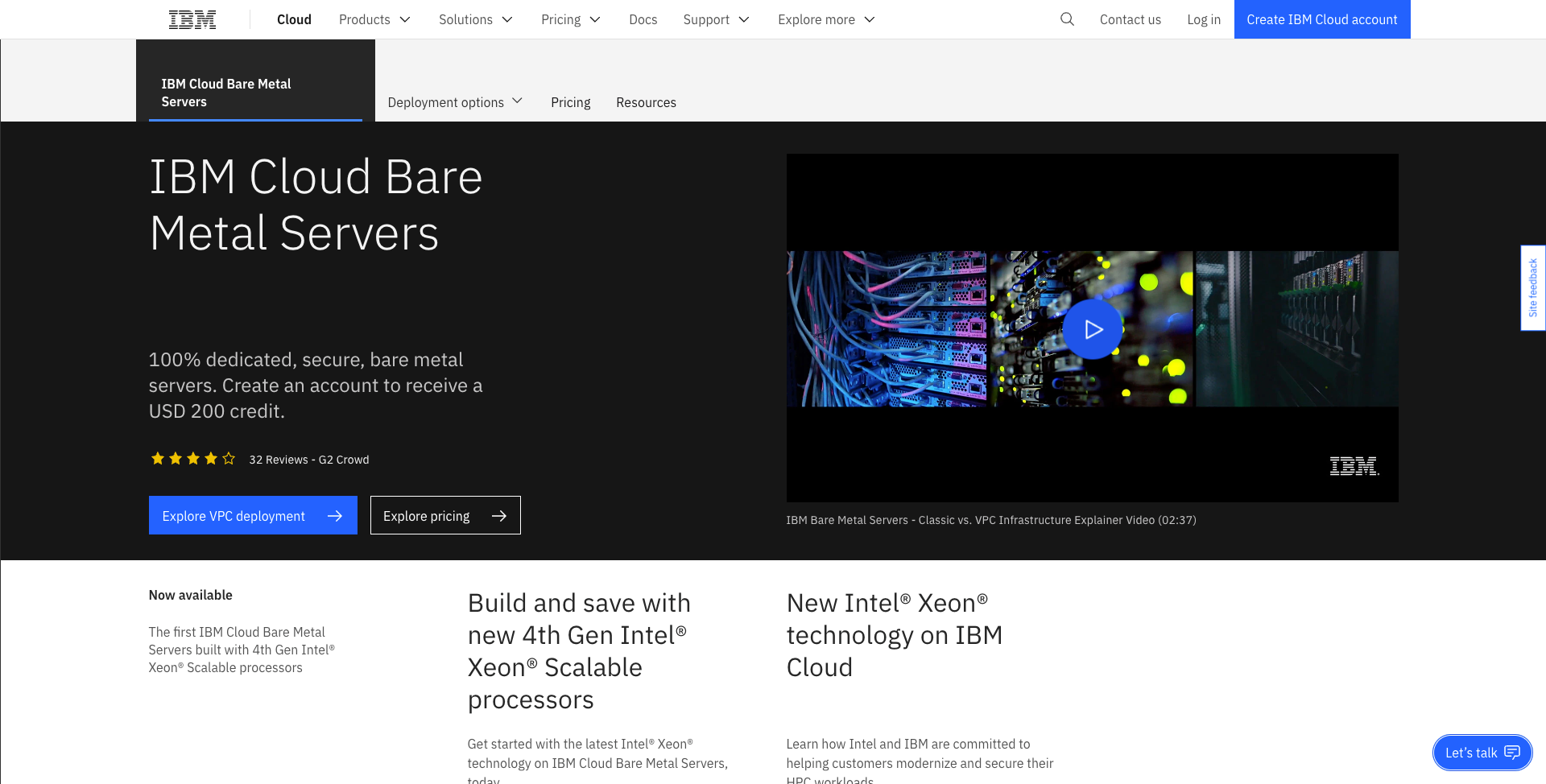1546x784 pixels.
Task: Click the star rating icons
Action: (193, 459)
